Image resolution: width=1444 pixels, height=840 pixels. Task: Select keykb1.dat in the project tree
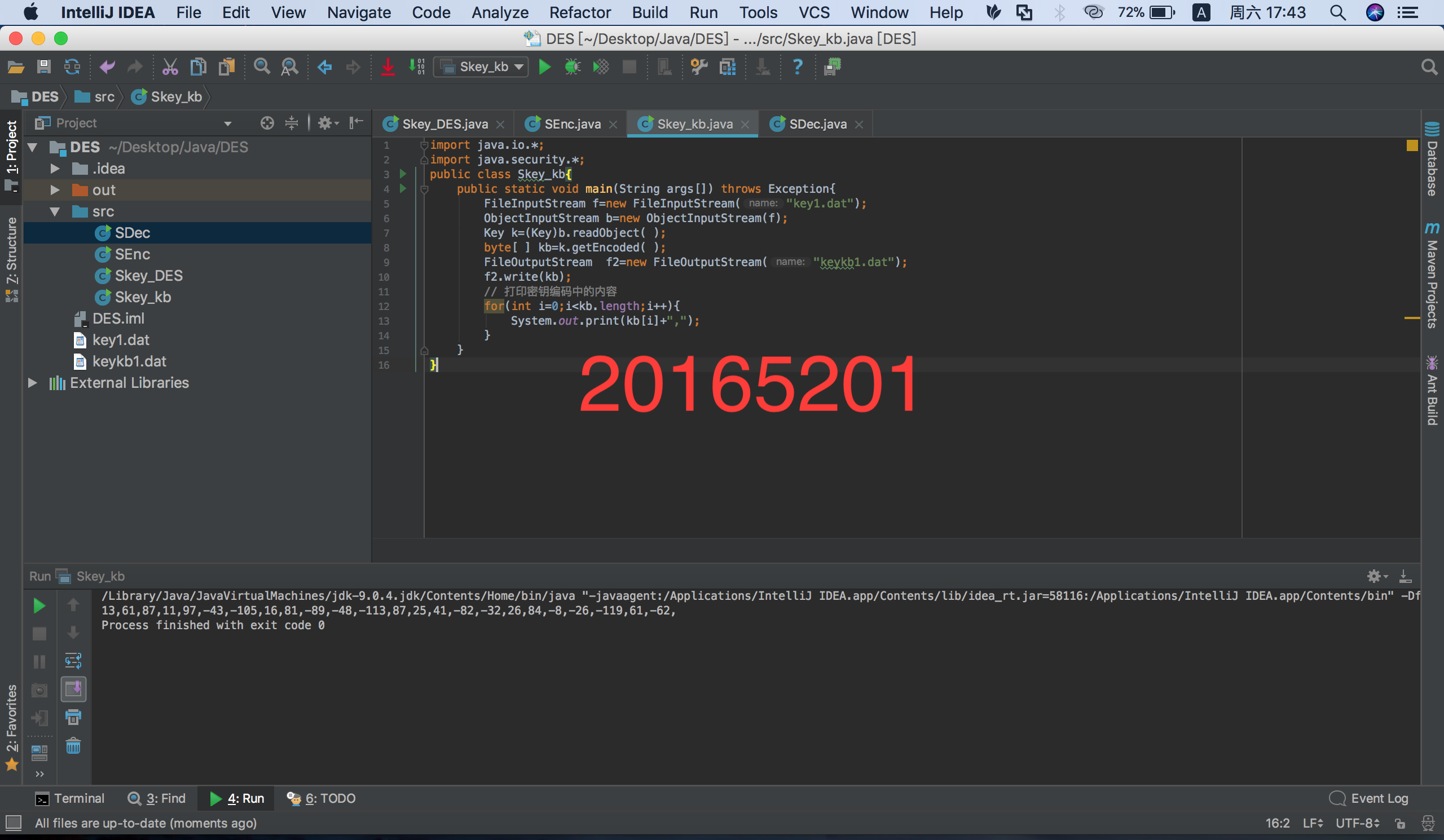point(129,361)
